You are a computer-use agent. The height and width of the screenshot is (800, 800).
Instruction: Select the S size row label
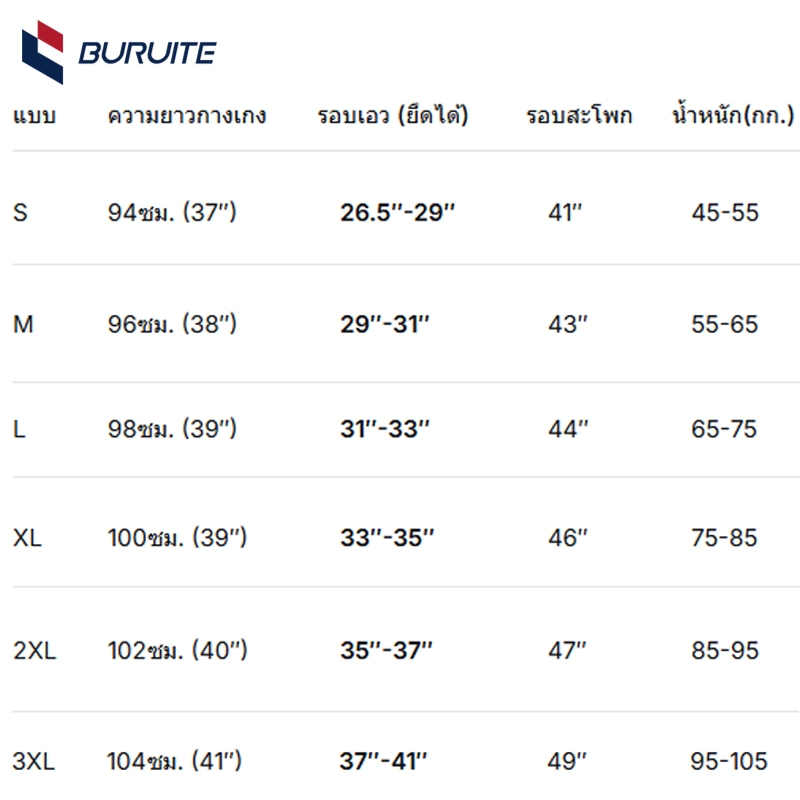click(x=21, y=213)
